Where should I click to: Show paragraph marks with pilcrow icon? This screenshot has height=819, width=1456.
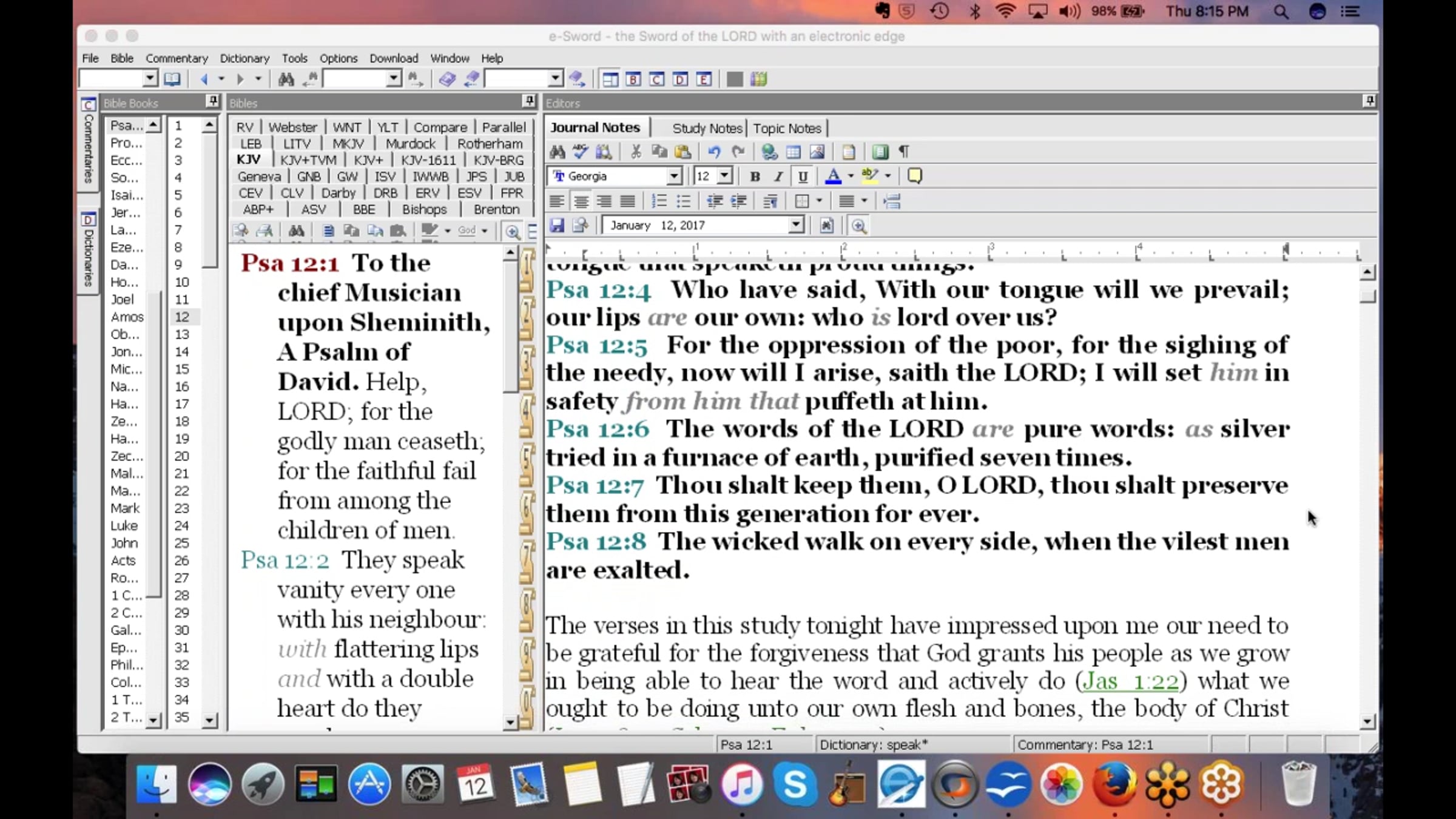904,152
